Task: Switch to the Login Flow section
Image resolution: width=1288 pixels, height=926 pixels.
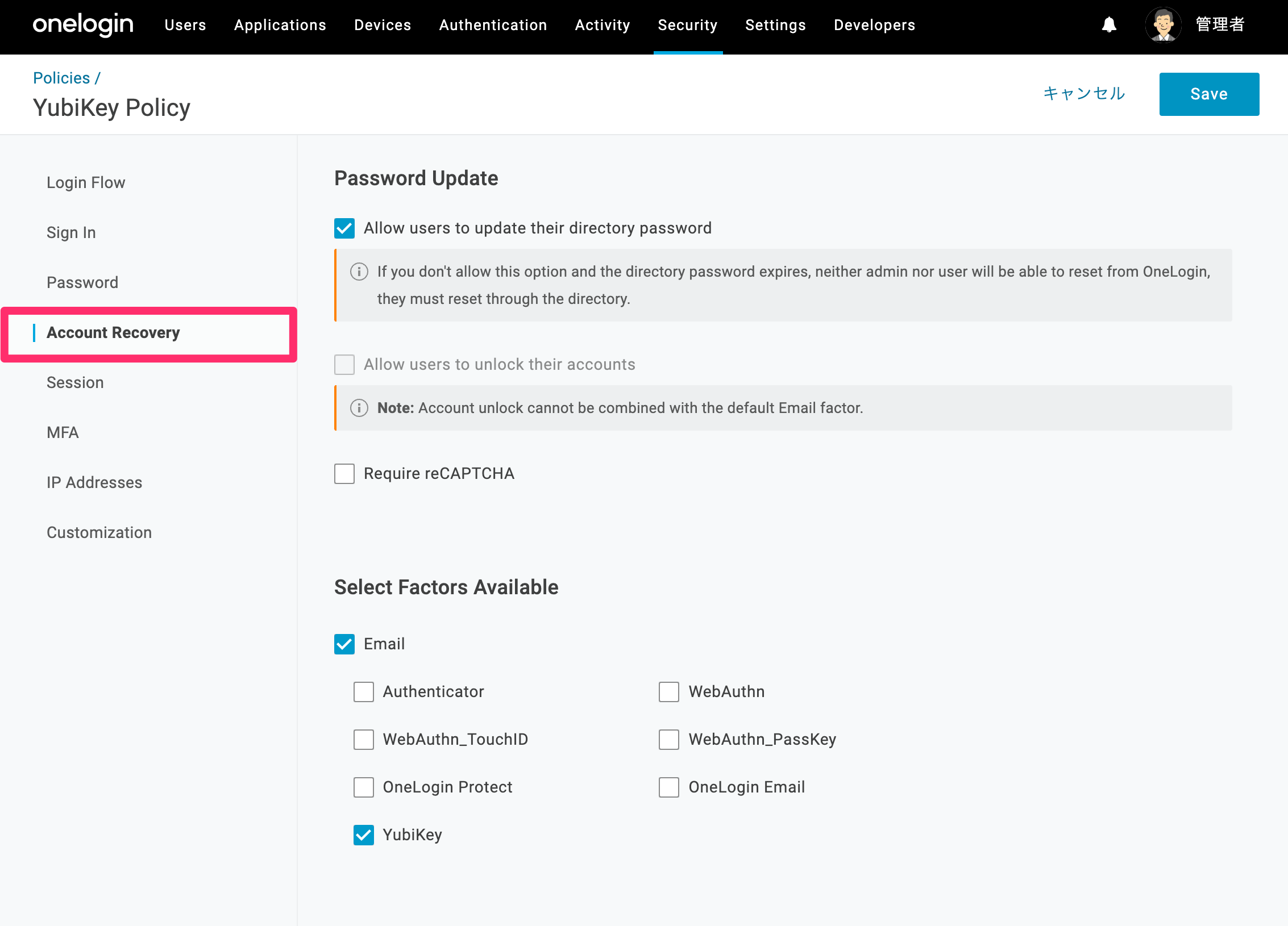Action: [86, 182]
